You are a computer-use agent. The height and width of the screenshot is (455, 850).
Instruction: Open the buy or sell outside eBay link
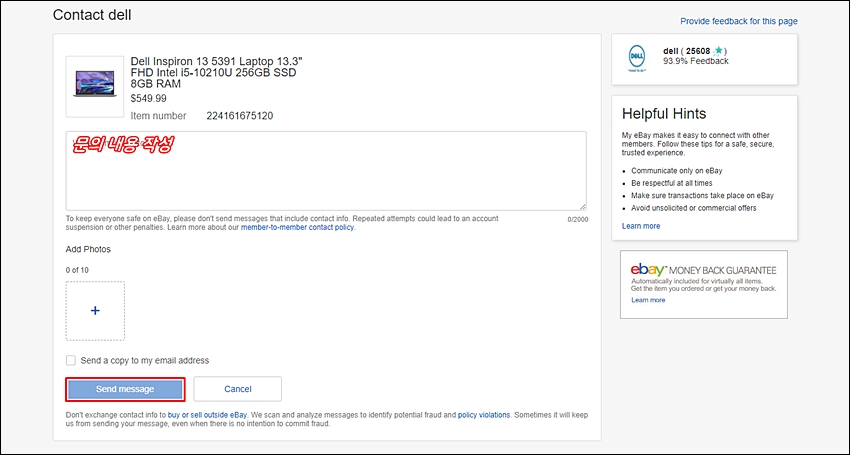click(207, 415)
